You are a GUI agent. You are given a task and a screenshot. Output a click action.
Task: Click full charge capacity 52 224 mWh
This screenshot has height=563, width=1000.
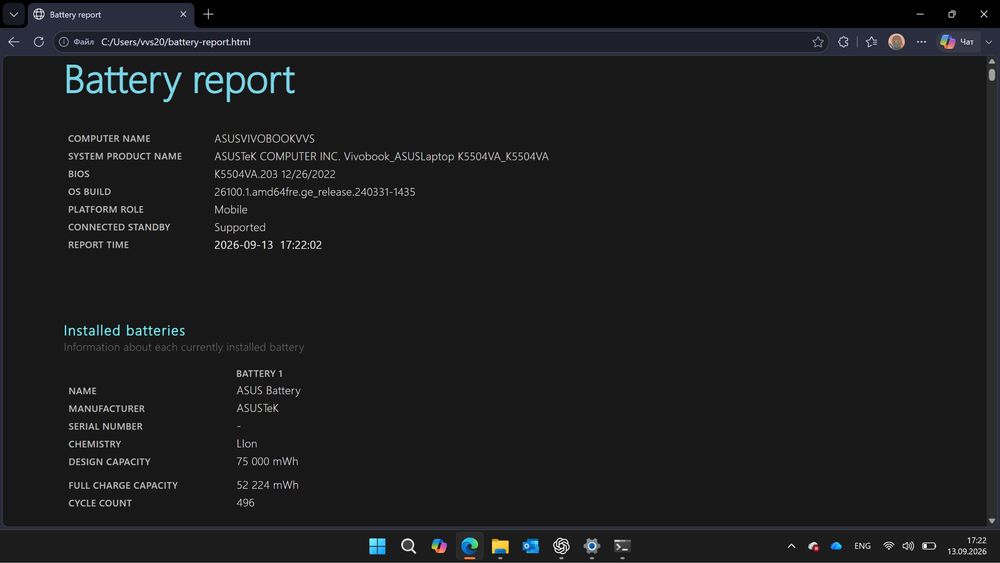pyautogui.click(x=267, y=485)
